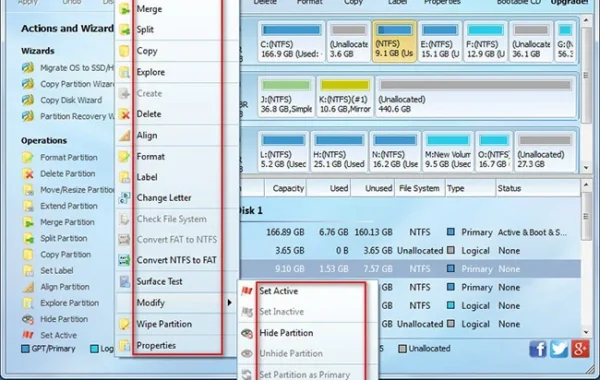
Task: Click the Align icon in context menu
Action: click(x=124, y=135)
